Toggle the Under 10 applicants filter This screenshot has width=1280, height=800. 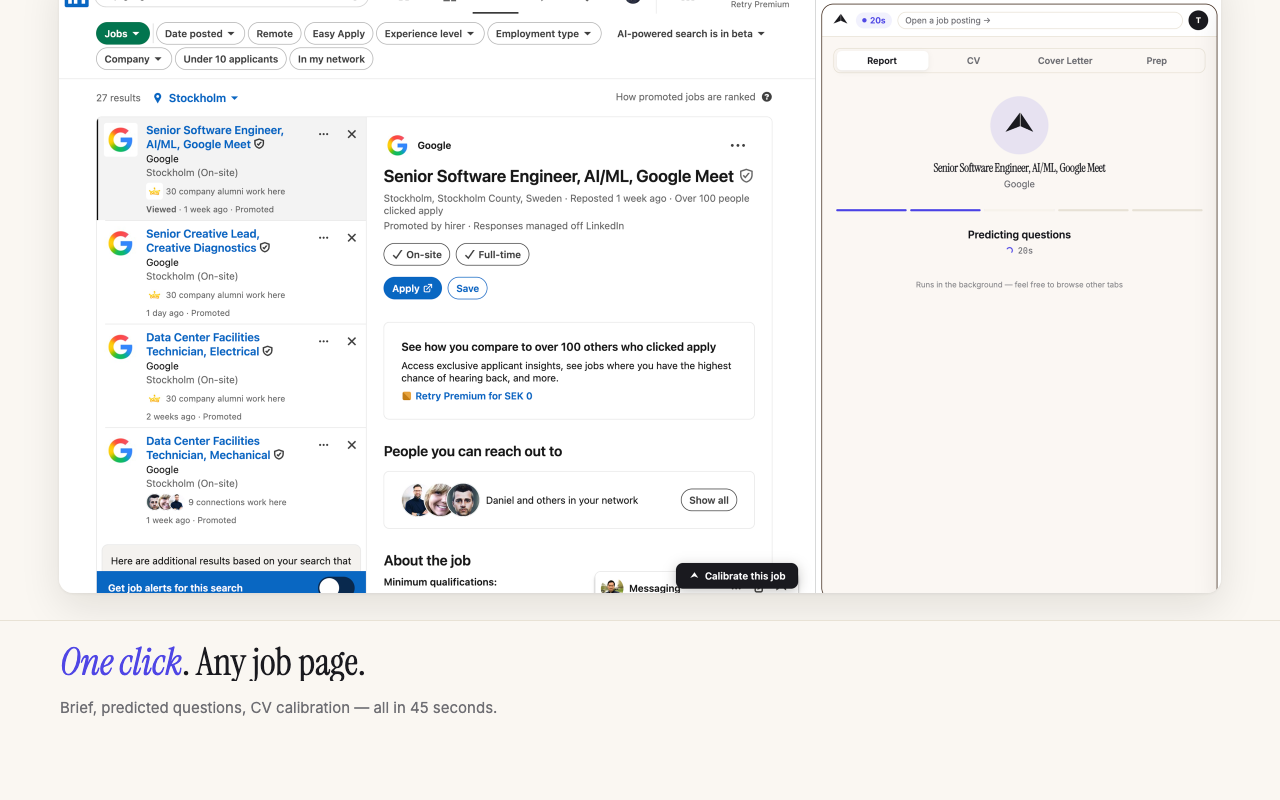(x=231, y=59)
